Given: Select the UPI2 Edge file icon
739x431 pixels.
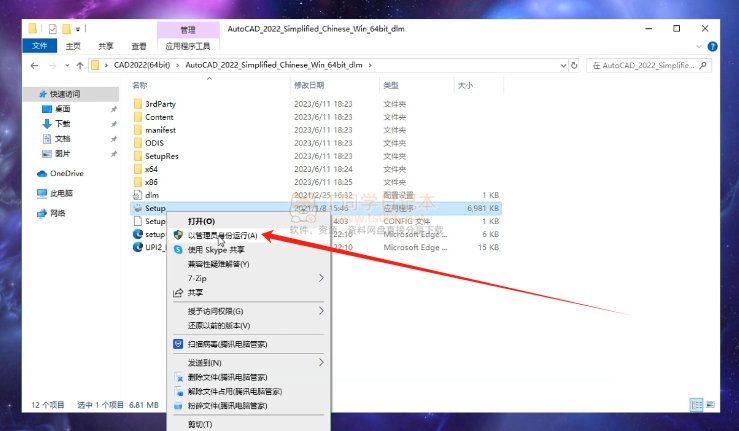Looking at the screenshot, I should pyautogui.click(x=138, y=247).
